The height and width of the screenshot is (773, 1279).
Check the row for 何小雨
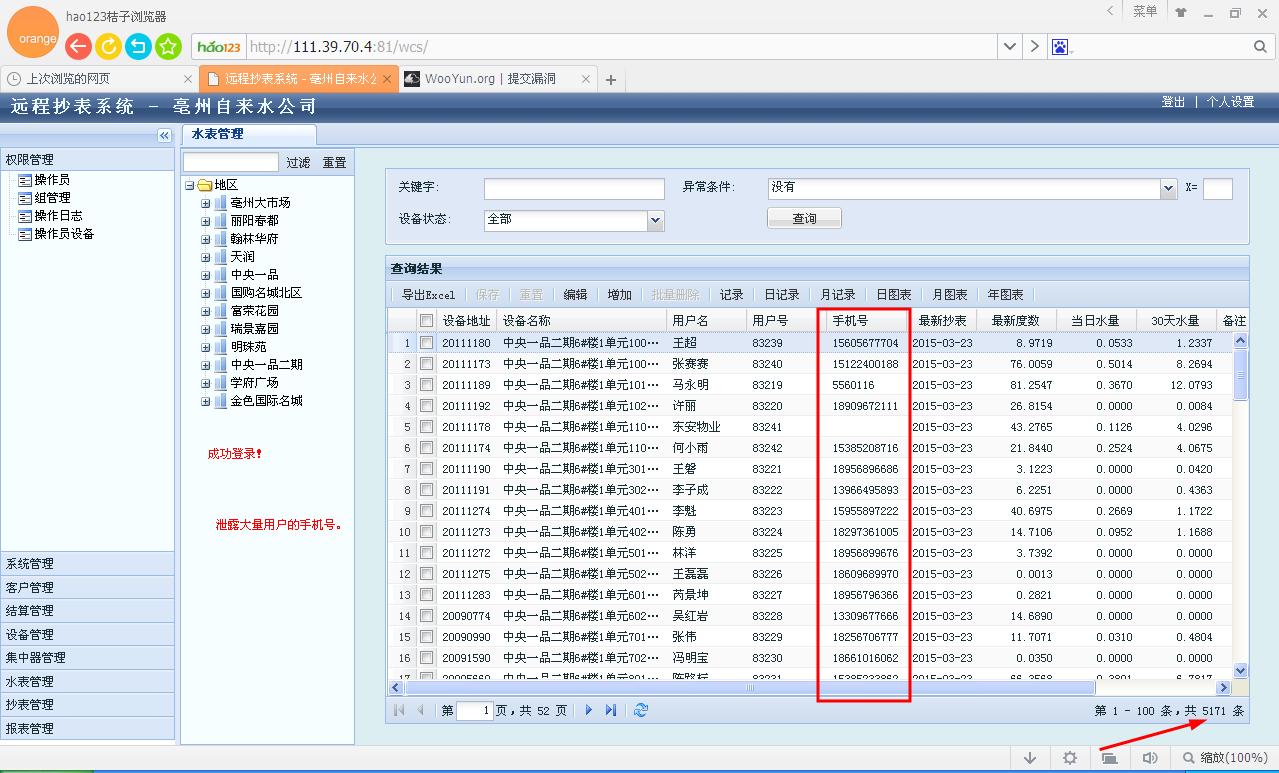click(427, 448)
